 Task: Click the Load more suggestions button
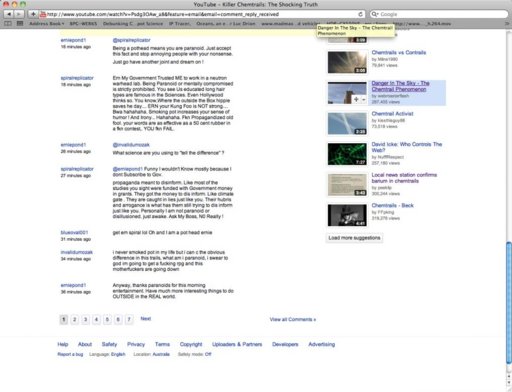click(x=354, y=238)
